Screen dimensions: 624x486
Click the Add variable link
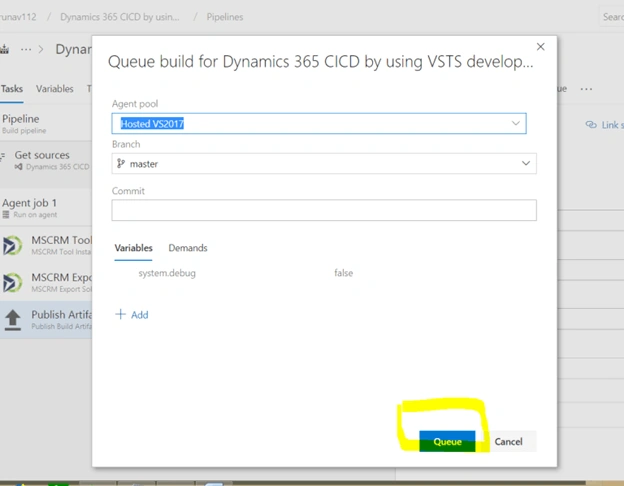click(132, 315)
